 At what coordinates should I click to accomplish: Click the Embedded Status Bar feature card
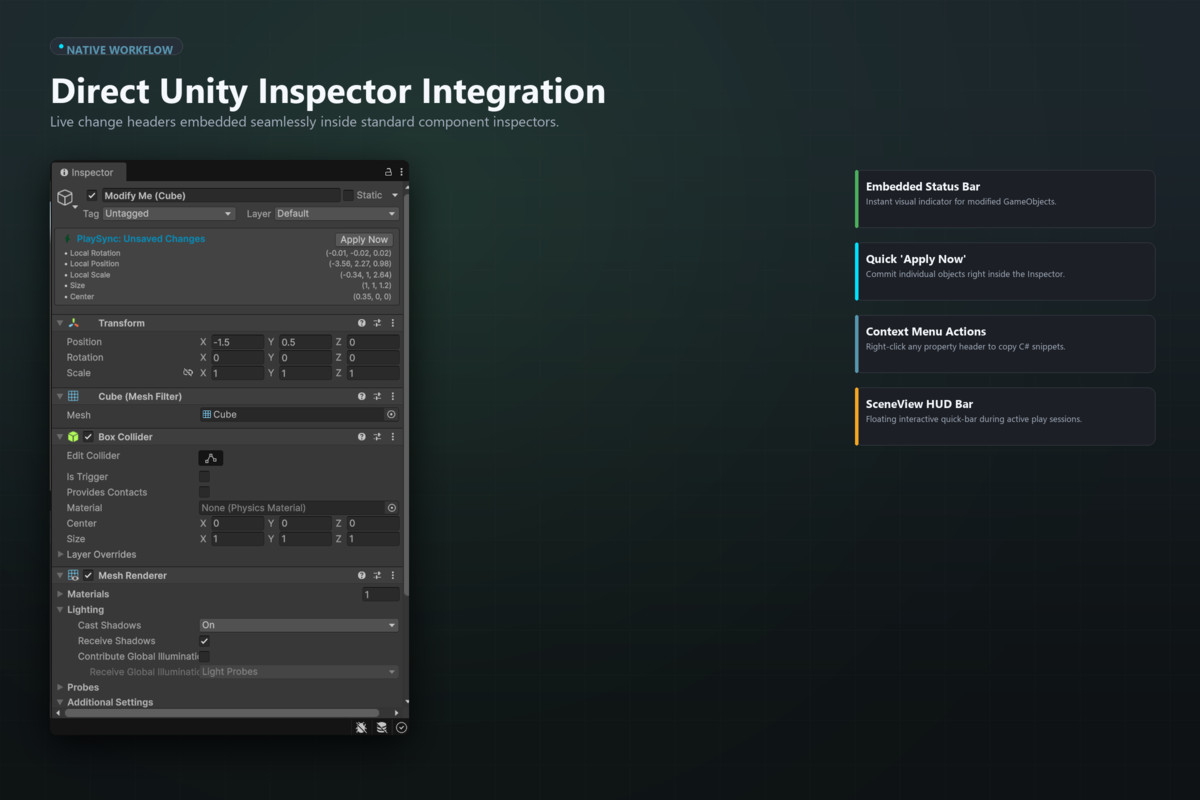tap(1005, 199)
